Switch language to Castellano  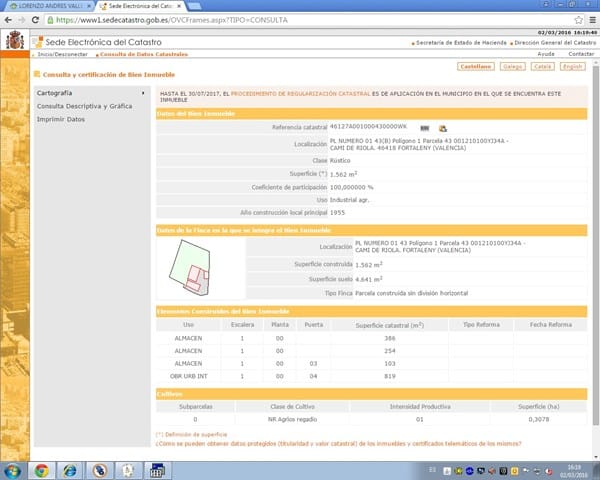tap(476, 67)
